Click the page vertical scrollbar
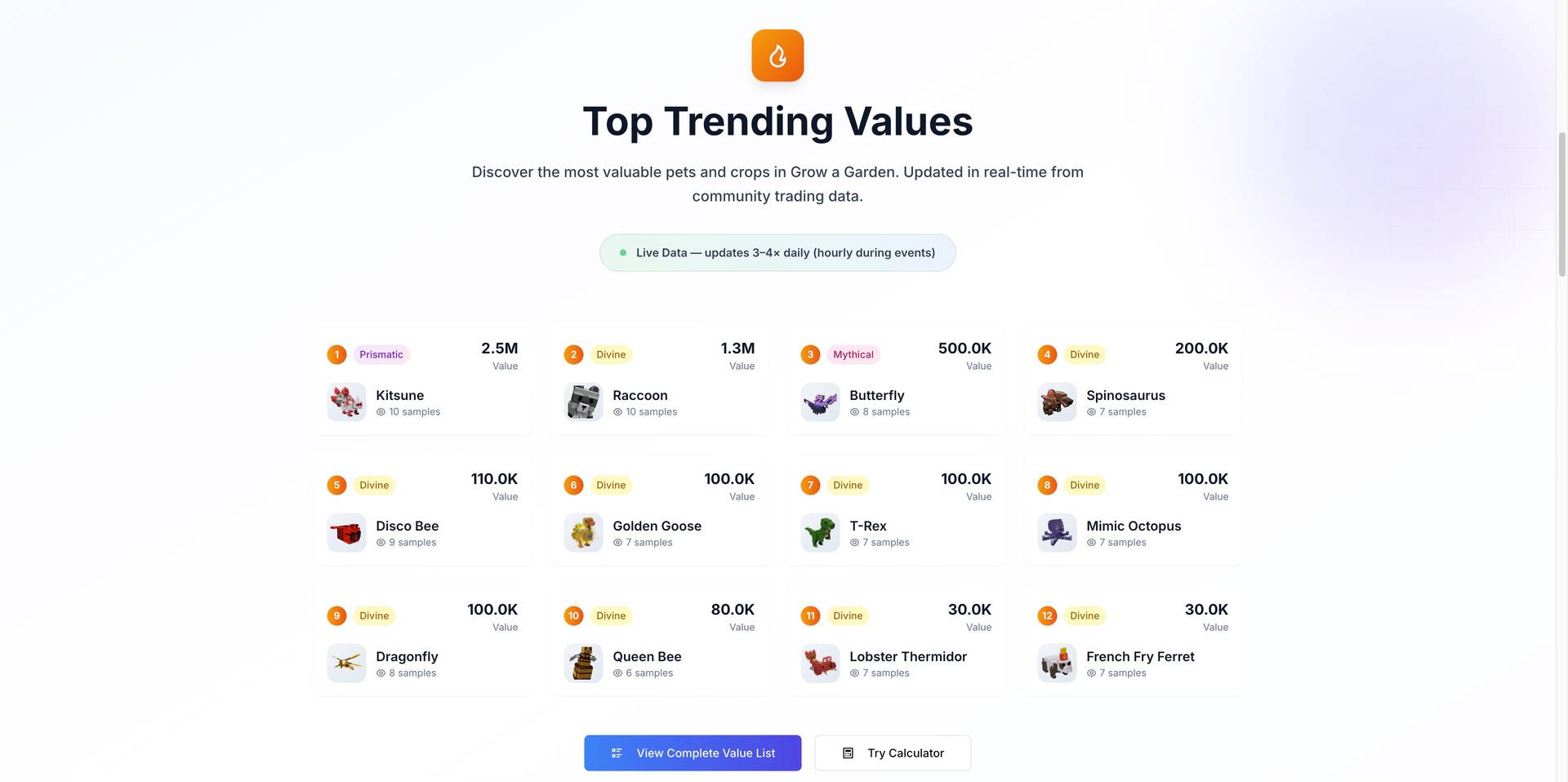 pyautogui.click(x=1561, y=204)
